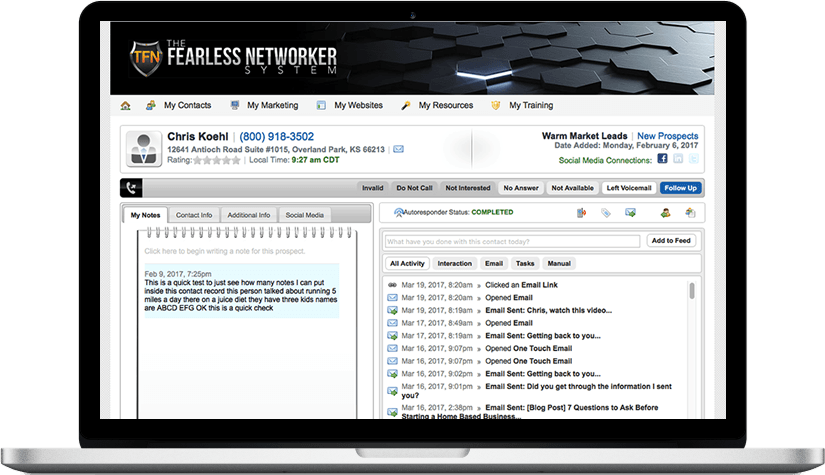Select the 'Clicked an Email Link' activity entry
This screenshot has height=475, width=825.
pyautogui.click(x=521, y=285)
